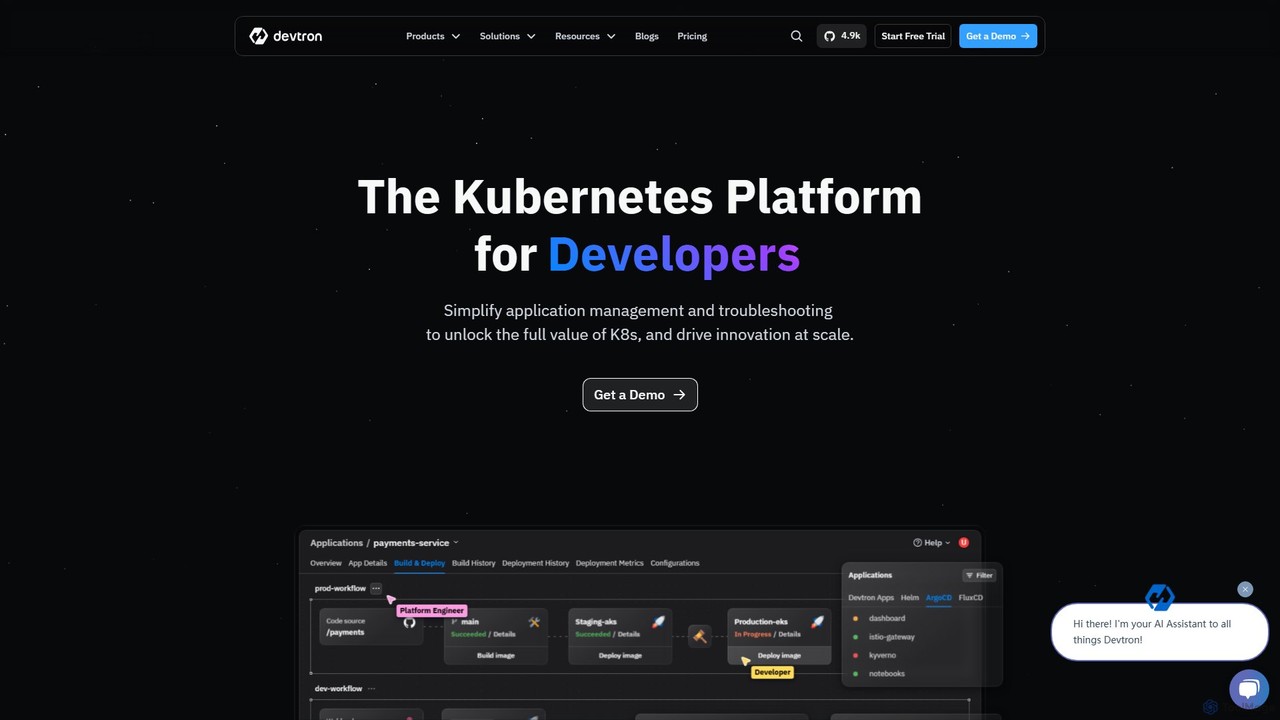Open the Pricing nav item

[692, 36]
